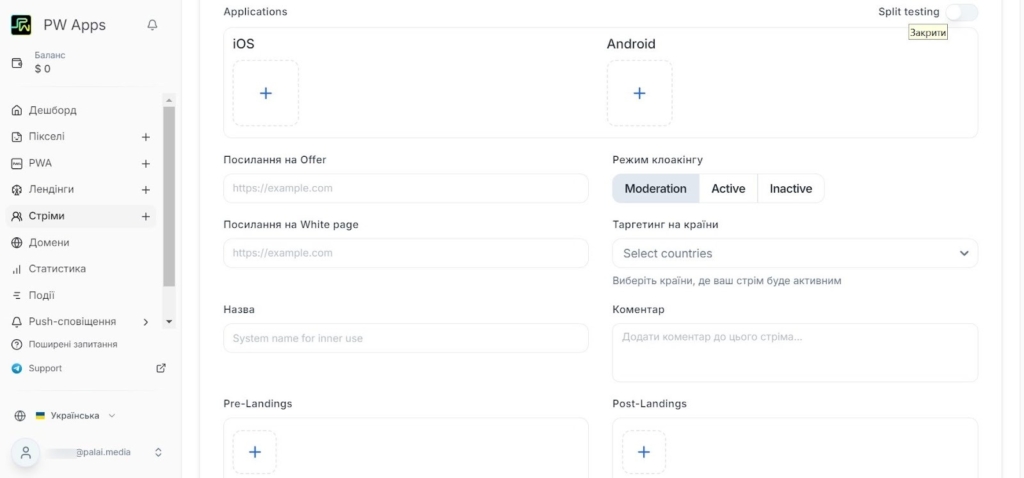The width and height of the screenshot is (1024, 478).
Task: Open notifications bell icon
Action: 152,25
